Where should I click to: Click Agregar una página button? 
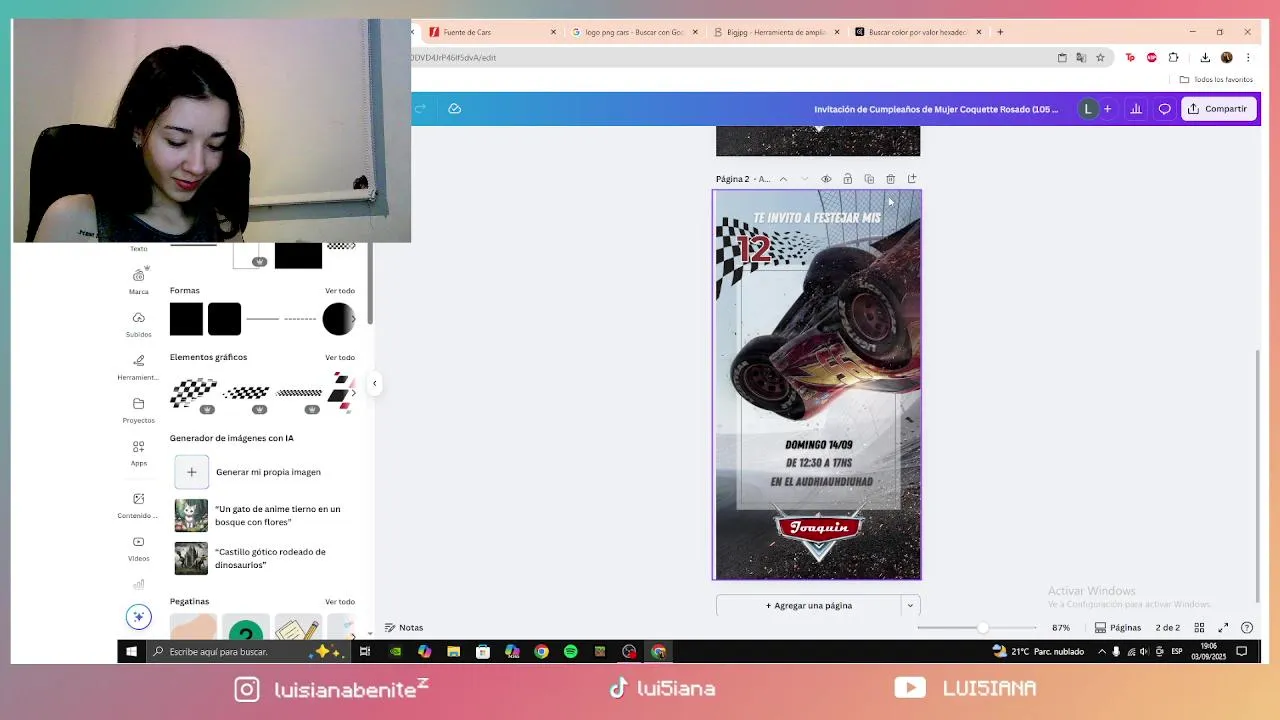tap(809, 605)
